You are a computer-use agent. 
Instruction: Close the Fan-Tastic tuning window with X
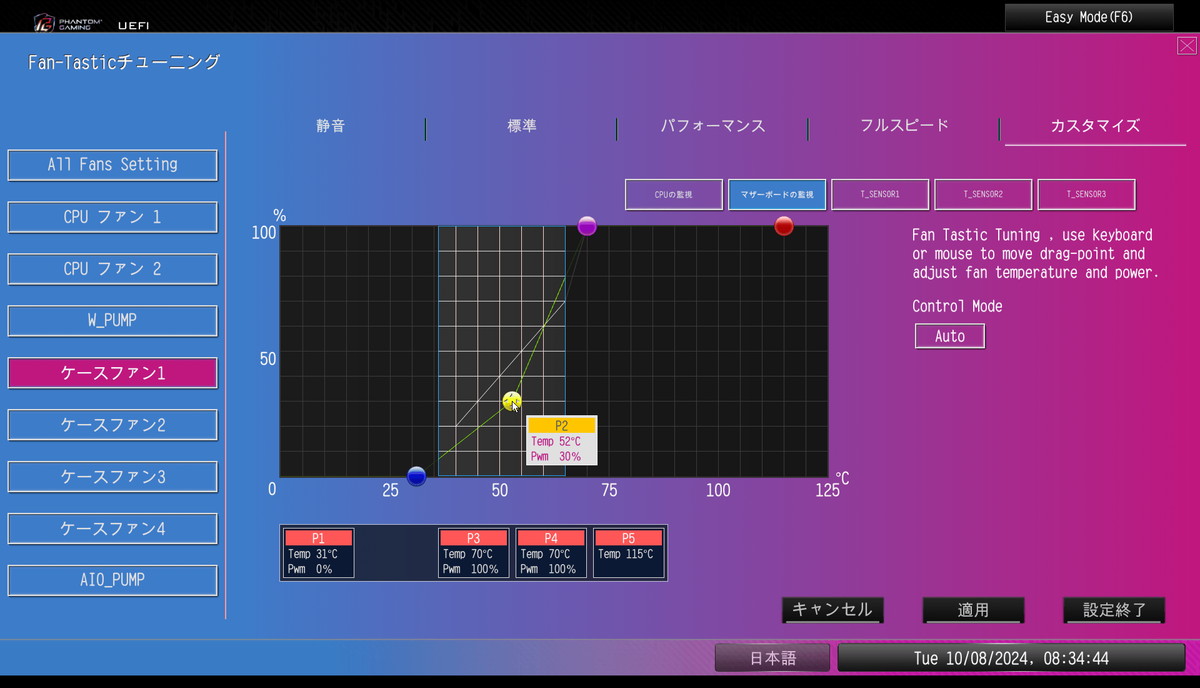(1186, 45)
